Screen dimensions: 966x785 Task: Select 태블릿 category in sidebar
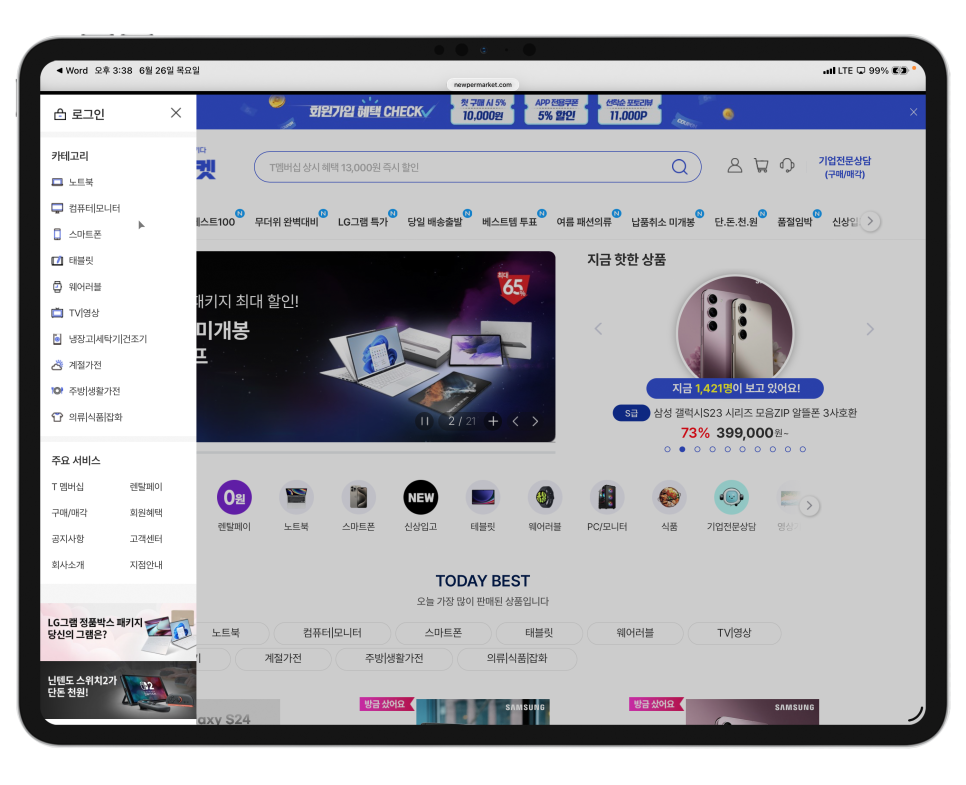[72, 261]
